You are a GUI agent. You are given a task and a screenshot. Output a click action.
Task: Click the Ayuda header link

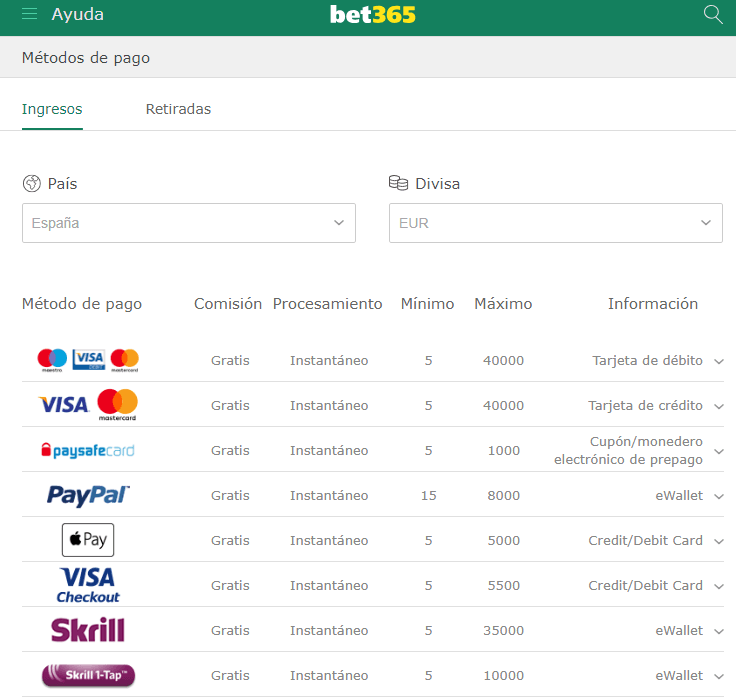[77, 15]
